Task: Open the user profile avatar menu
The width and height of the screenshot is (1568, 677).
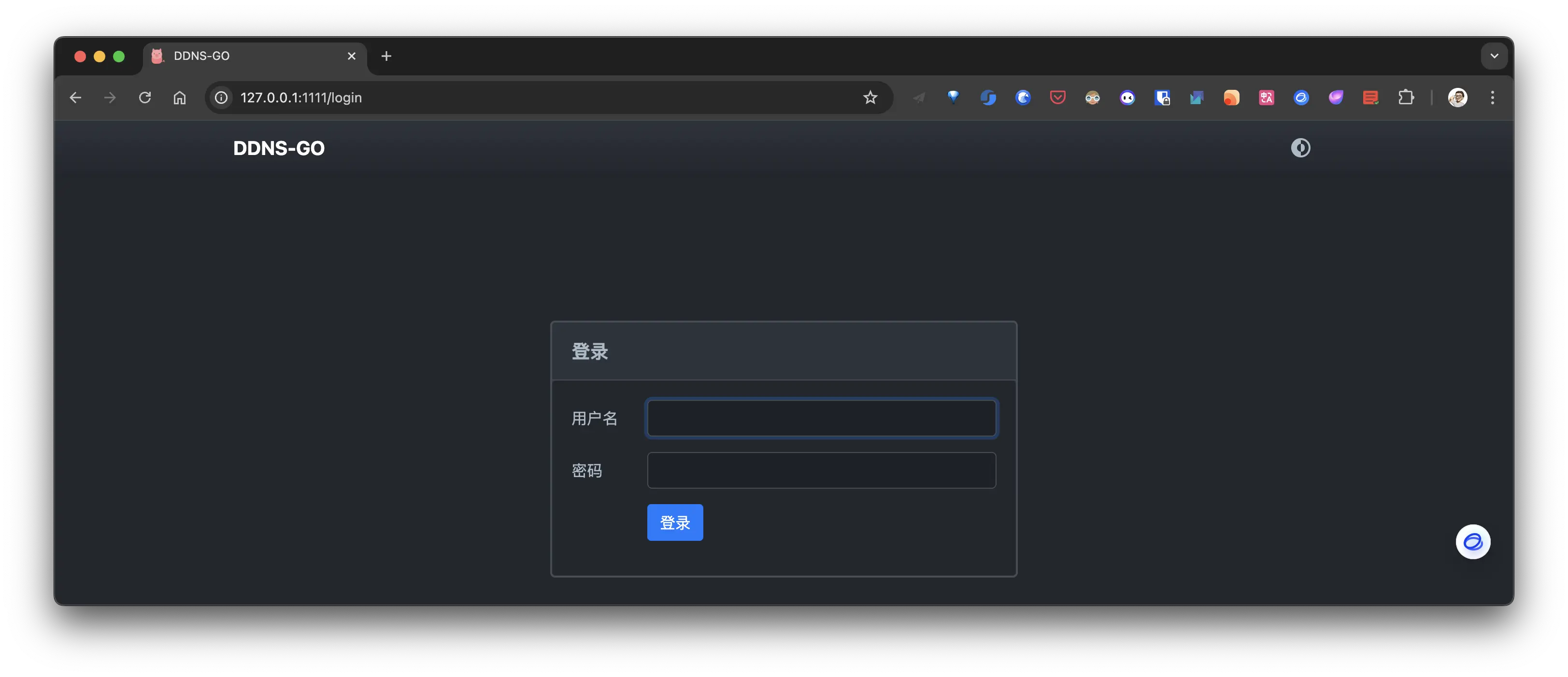Action: click(x=1457, y=98)
